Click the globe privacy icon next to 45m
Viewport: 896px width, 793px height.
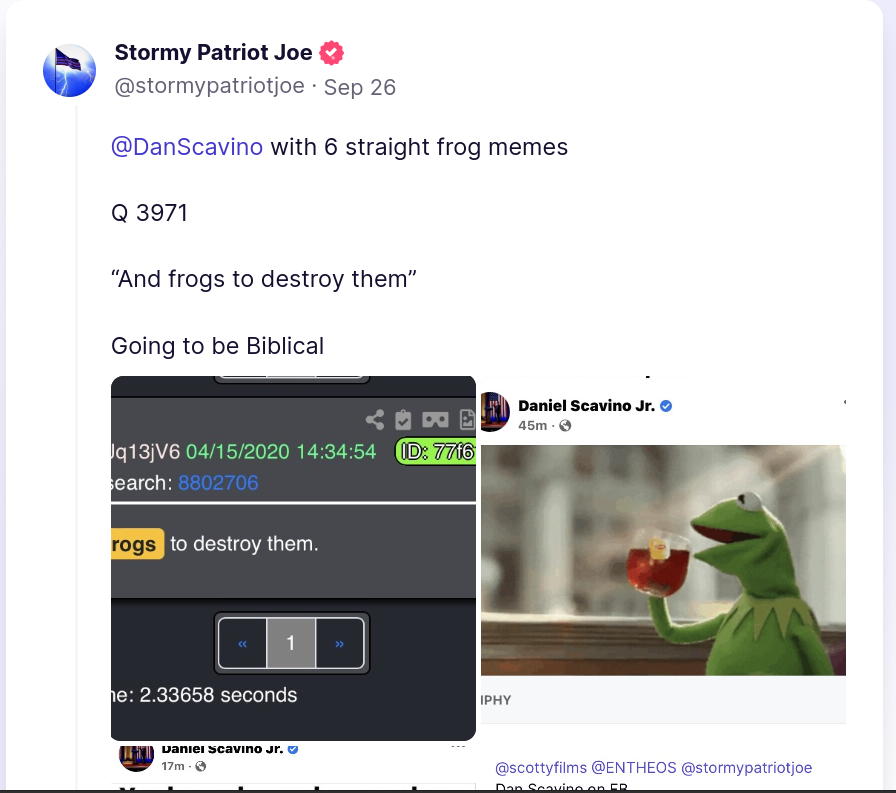point(565,426)
